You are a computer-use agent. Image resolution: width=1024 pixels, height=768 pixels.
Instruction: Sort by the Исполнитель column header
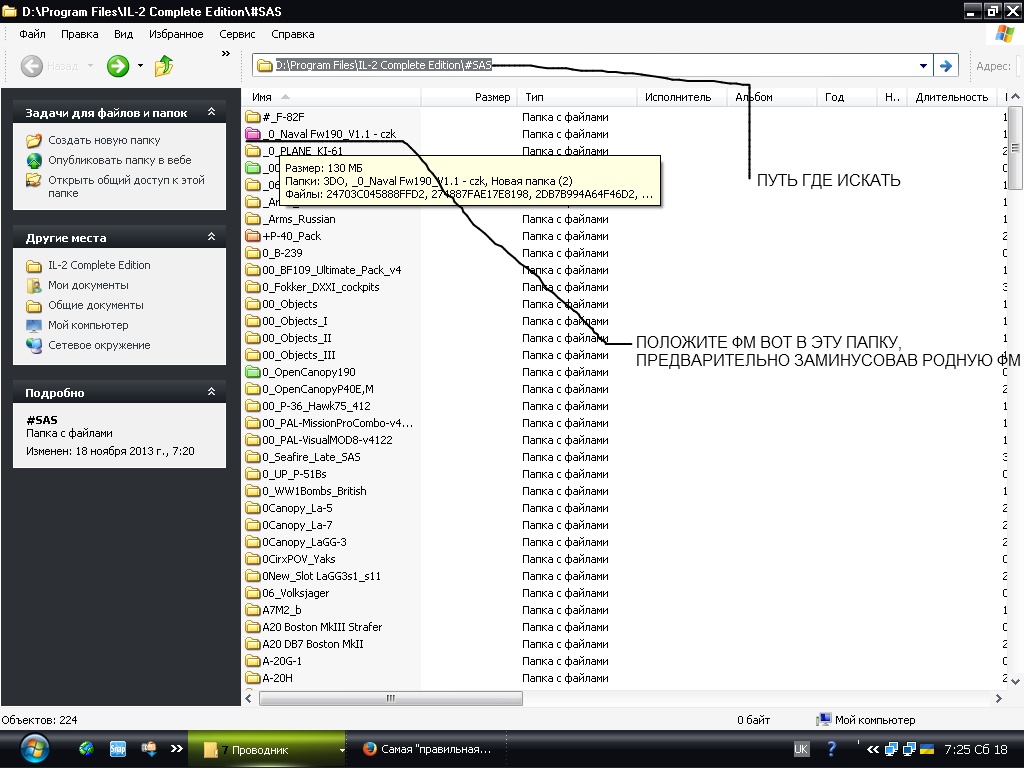682,97
